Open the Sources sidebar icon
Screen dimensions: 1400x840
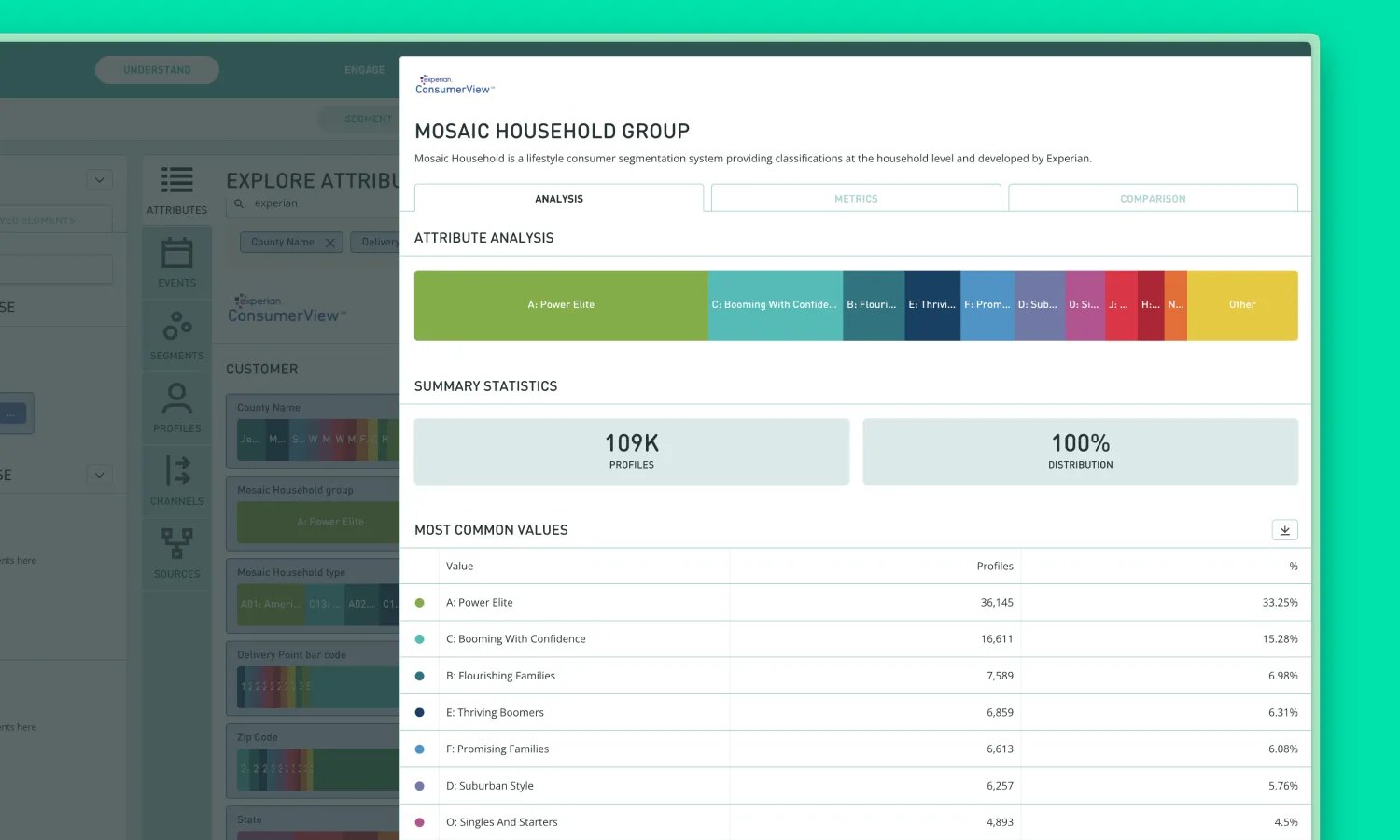click(176, 554)
